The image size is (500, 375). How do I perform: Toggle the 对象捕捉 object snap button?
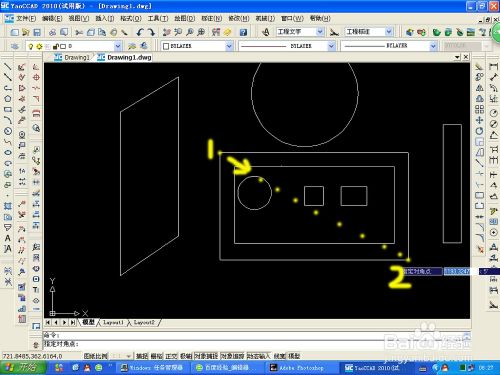(206, 356)
